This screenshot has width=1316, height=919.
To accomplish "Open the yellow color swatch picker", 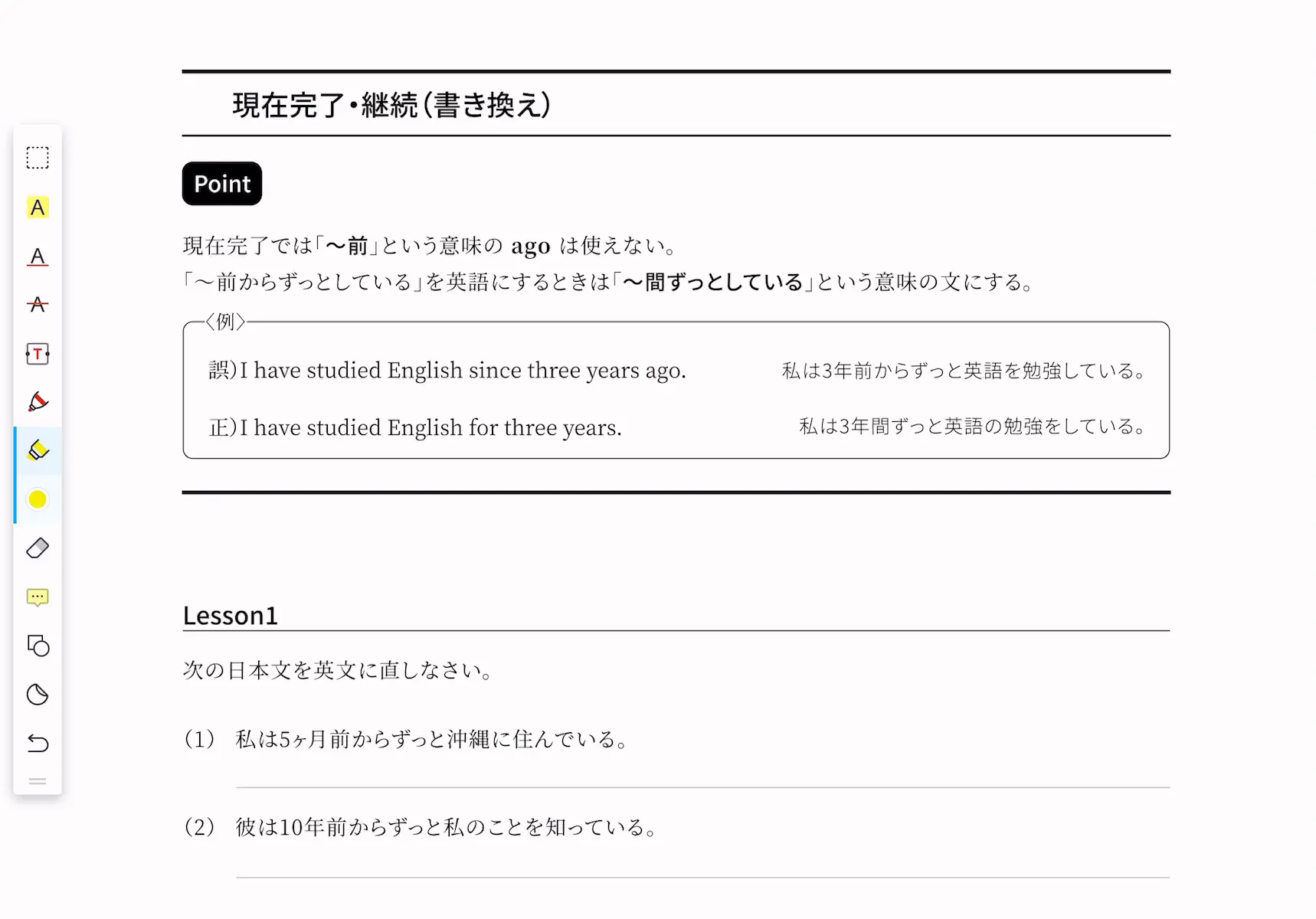I will 38,499.
